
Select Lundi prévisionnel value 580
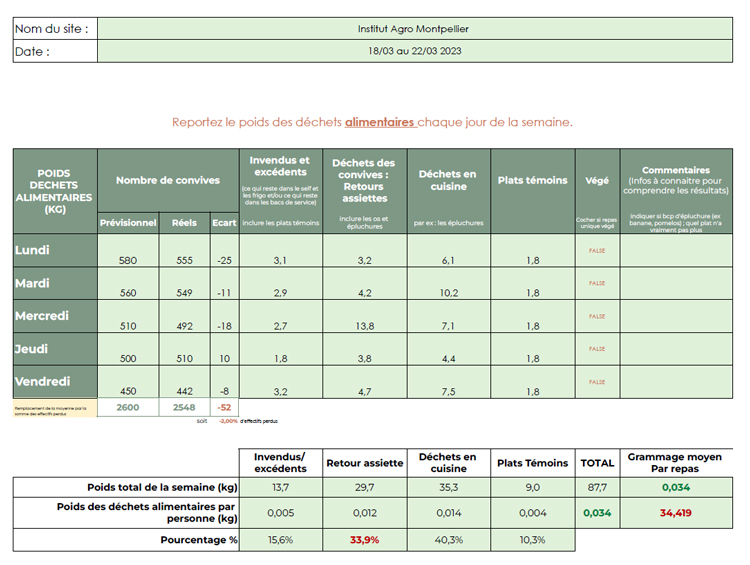pyautogui.click(x=128, y=250)
